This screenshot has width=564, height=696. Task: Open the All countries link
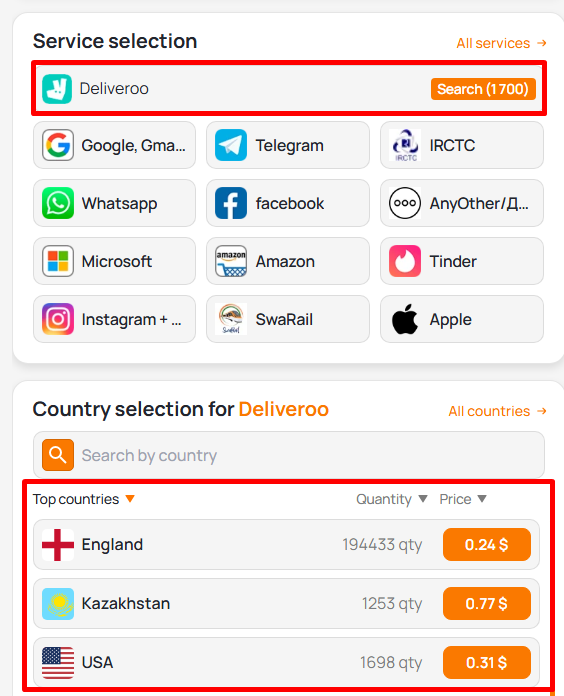coord(497,411)
